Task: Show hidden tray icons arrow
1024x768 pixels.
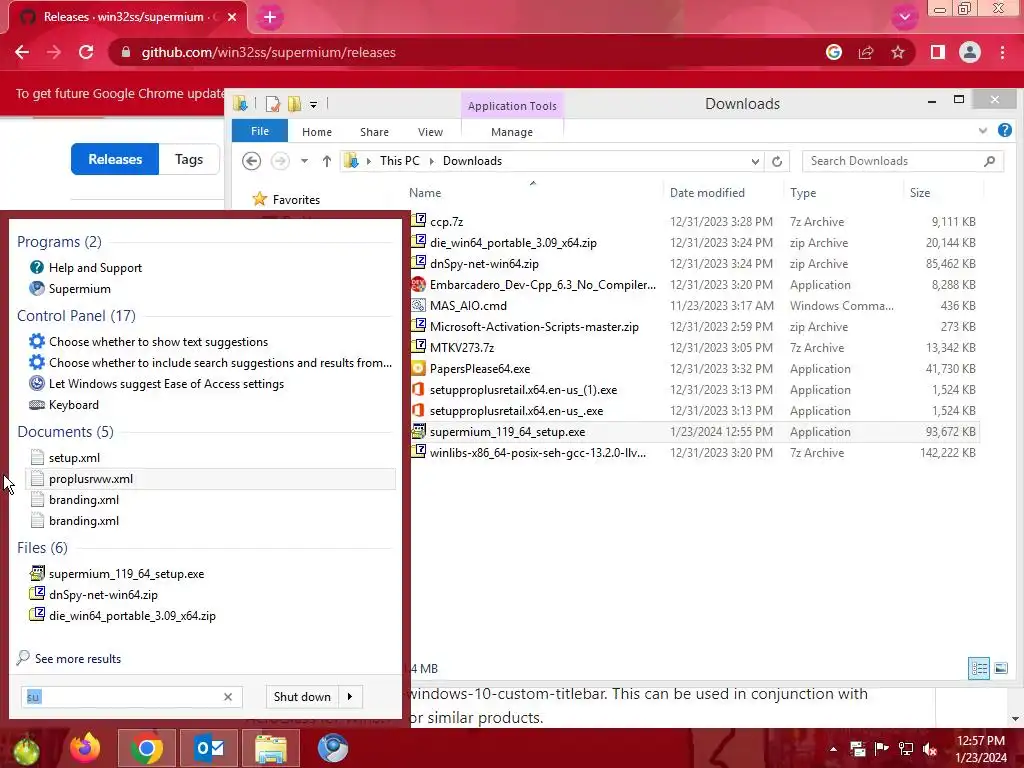Action: click(x=833, y=749)
